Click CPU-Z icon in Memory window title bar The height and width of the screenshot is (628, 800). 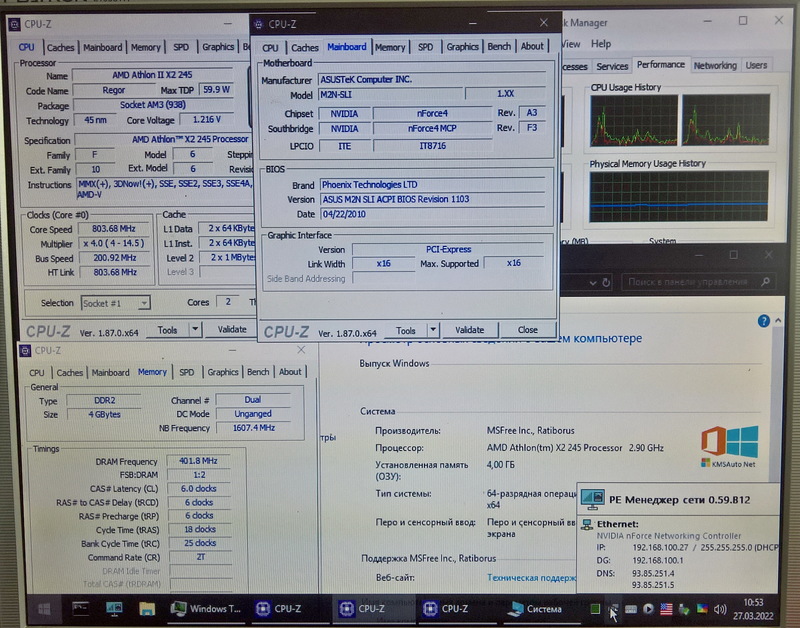(25, 350)
